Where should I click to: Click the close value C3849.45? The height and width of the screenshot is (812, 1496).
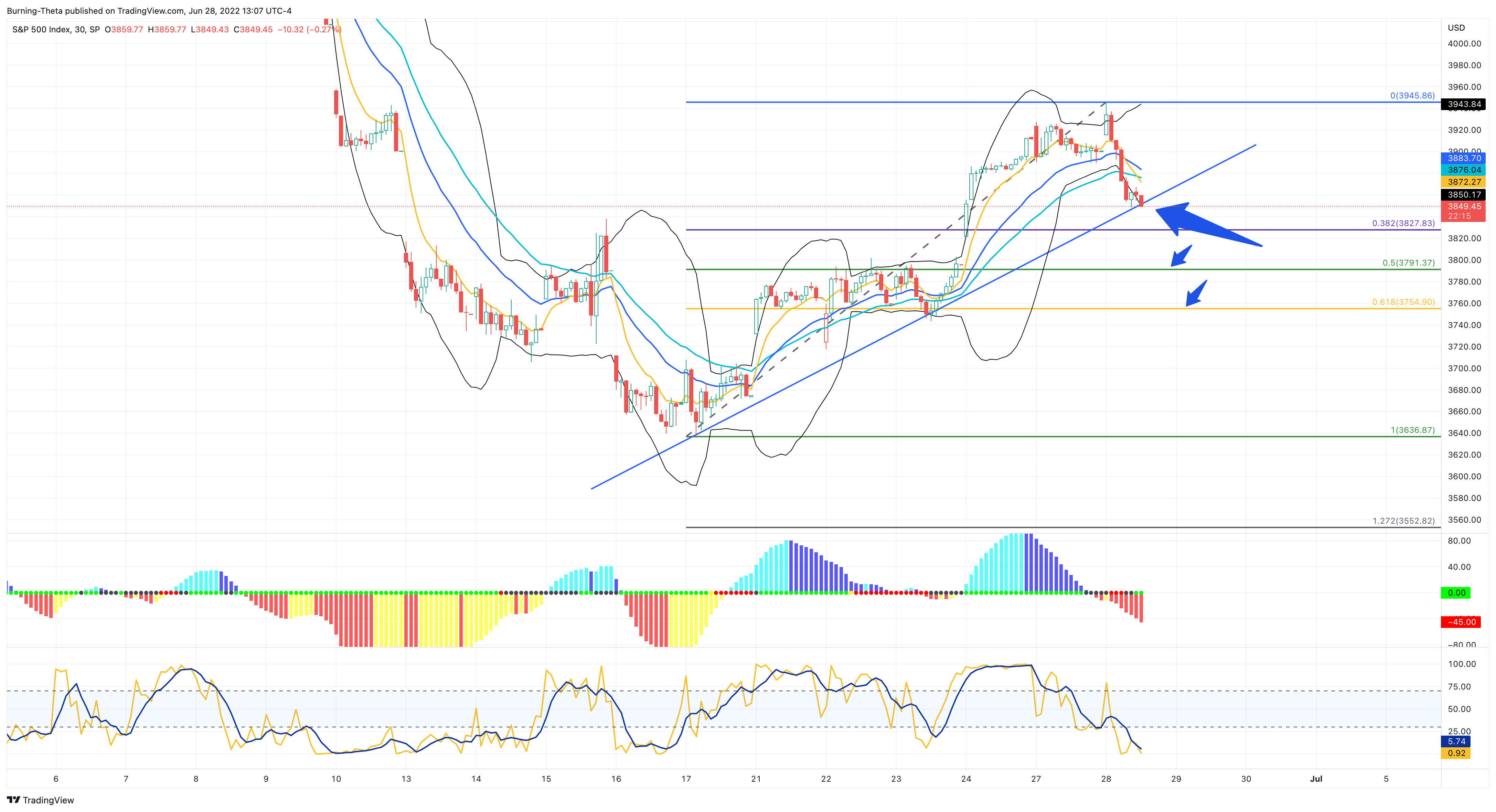[x=253, y=29]
